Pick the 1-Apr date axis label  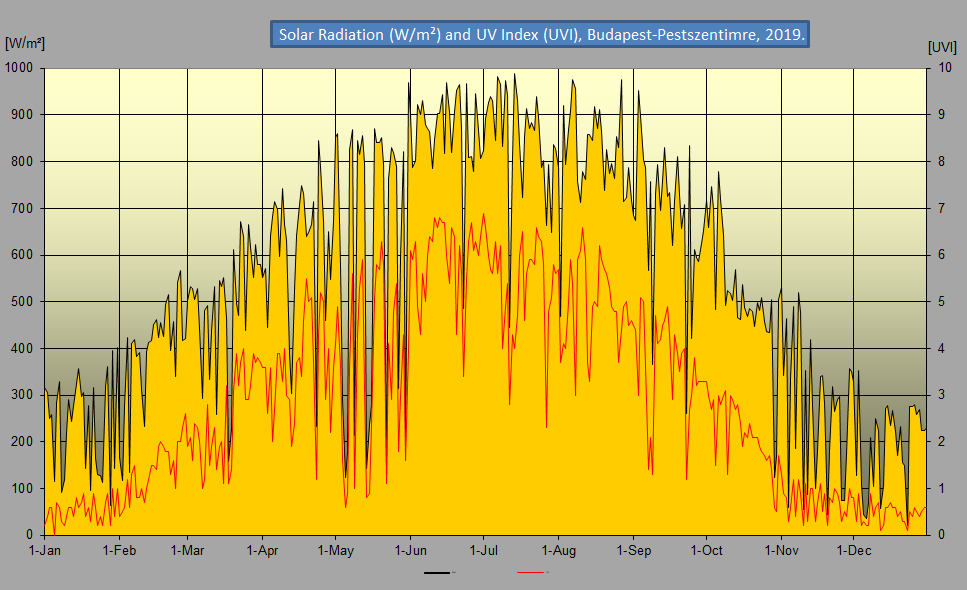(262, 551)
